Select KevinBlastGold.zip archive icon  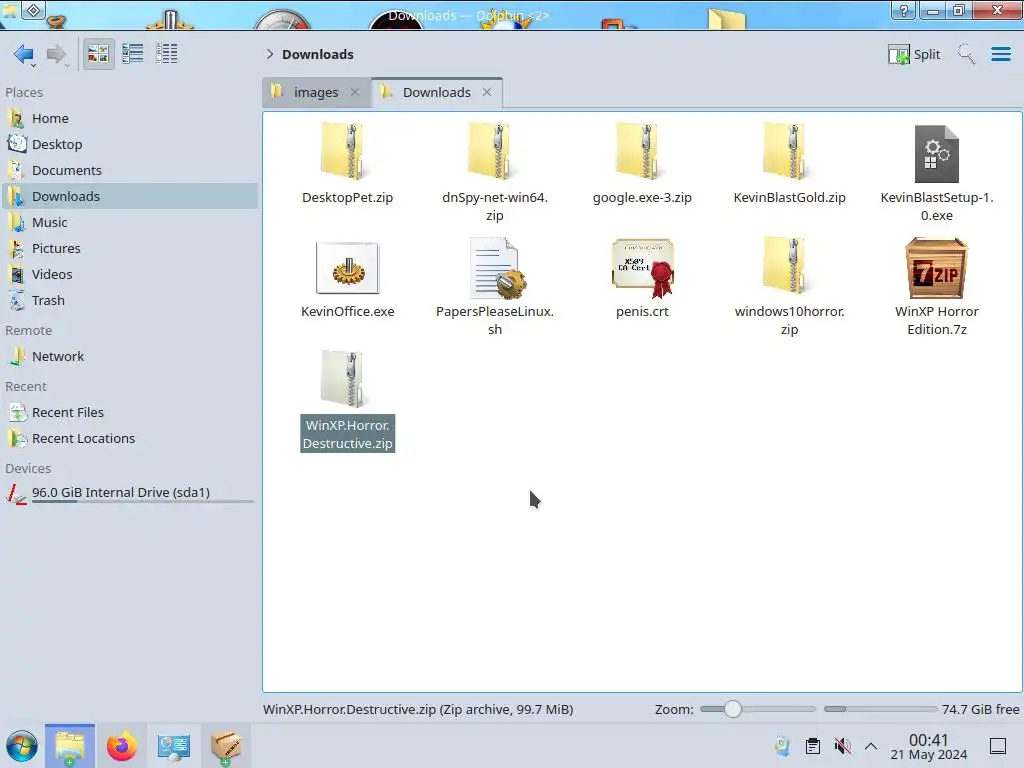786,152
